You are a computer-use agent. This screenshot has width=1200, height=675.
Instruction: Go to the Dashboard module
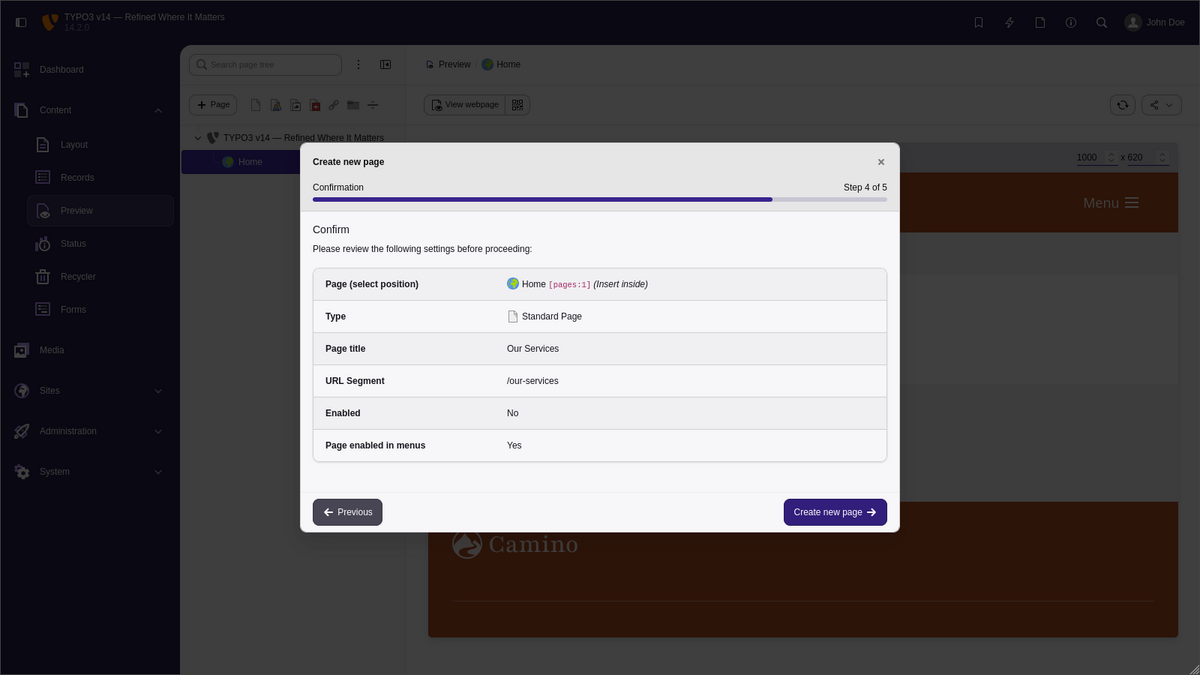(x=61, y=70)
